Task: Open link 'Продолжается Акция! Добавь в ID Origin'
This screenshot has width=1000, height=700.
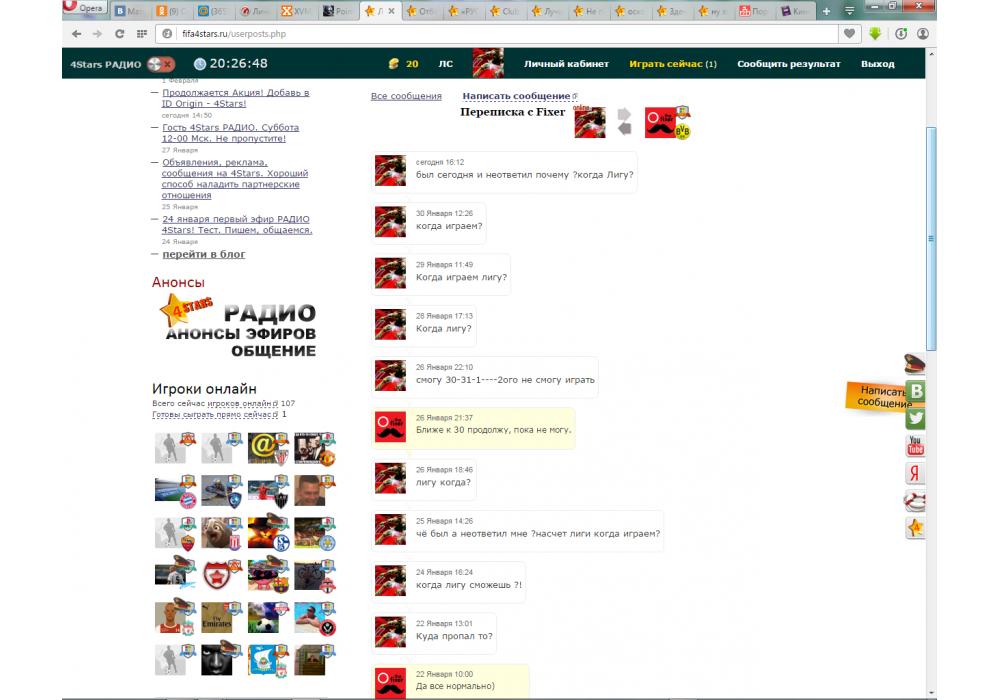Action: click(235, 98)
